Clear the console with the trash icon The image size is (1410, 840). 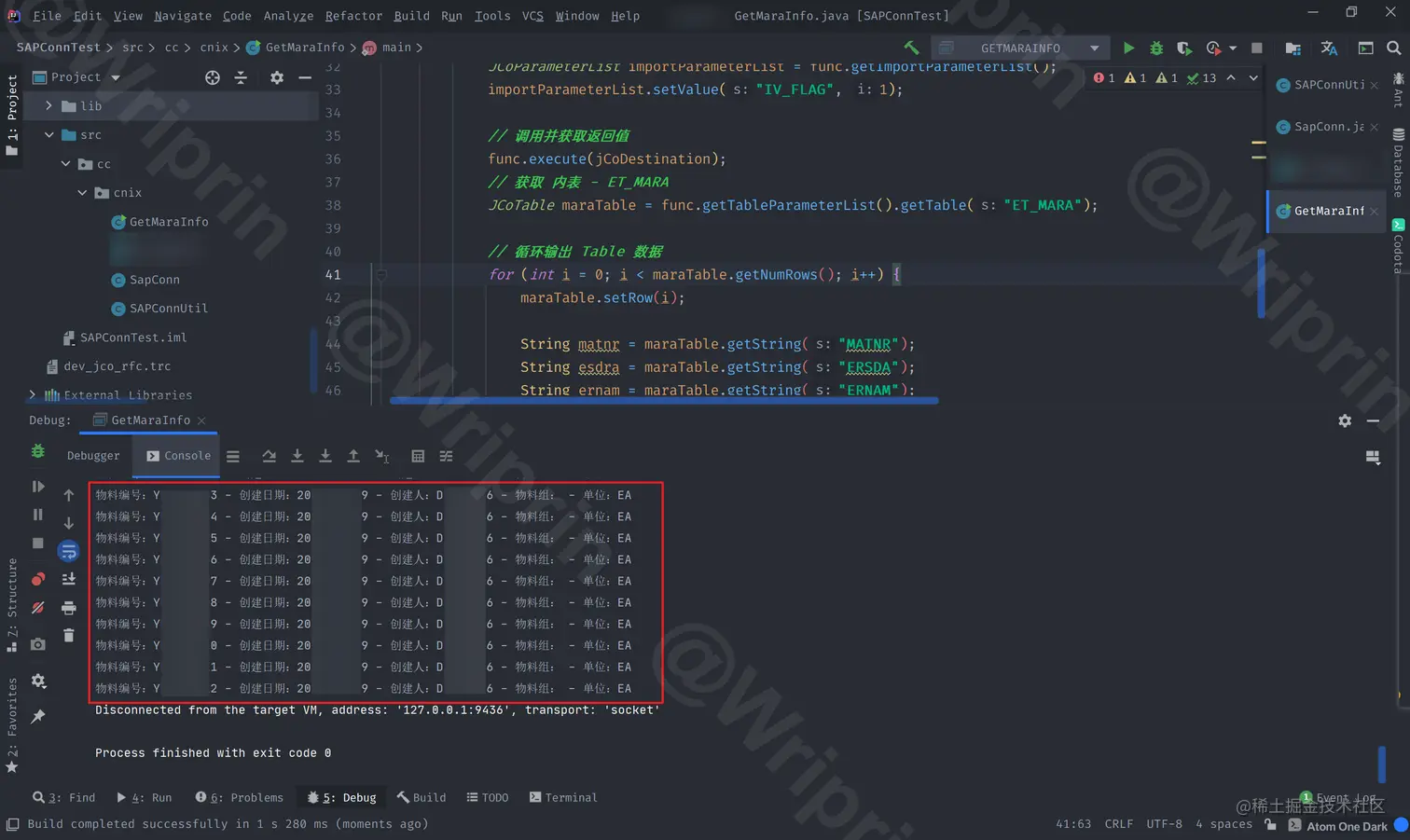click(x=68, y=635)
